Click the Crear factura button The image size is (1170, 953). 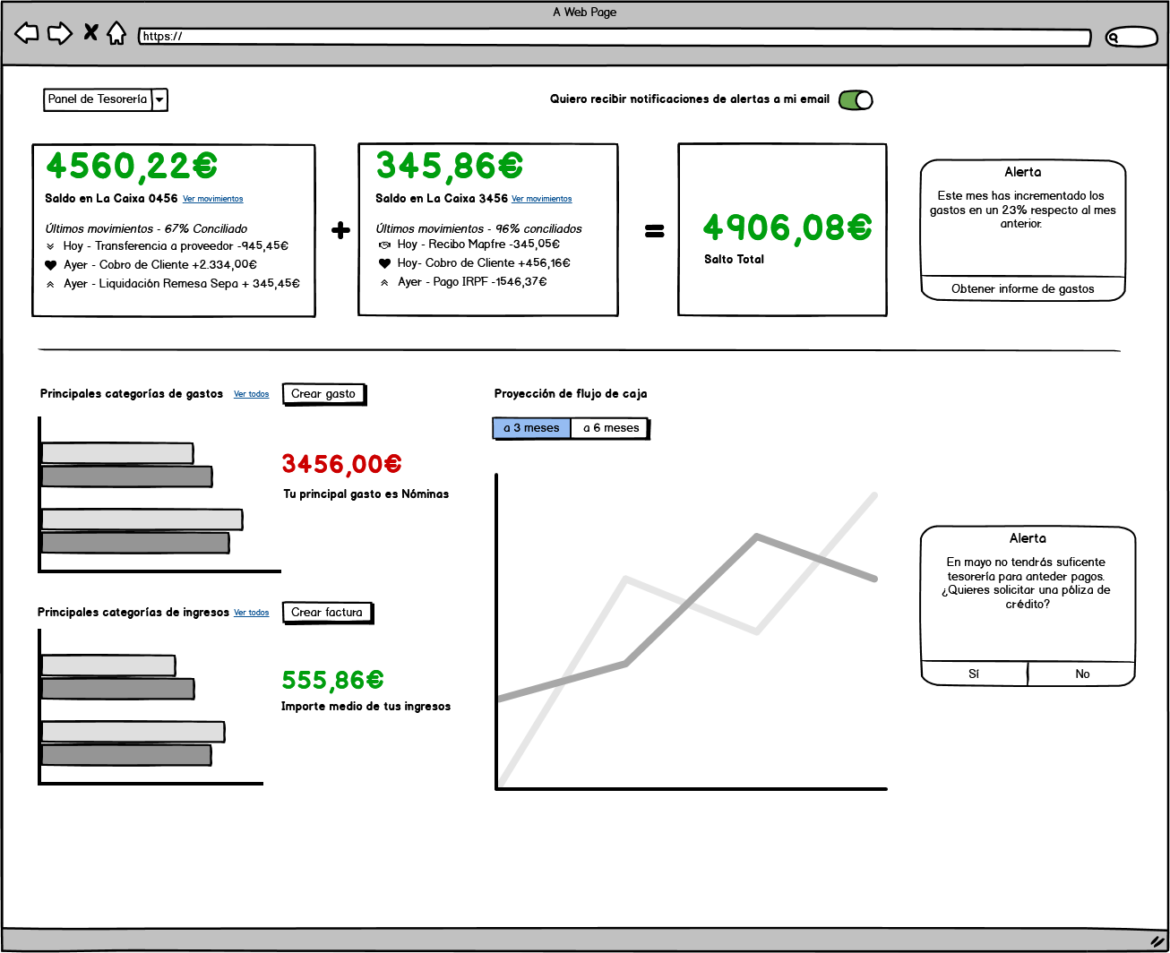[327, 612]
